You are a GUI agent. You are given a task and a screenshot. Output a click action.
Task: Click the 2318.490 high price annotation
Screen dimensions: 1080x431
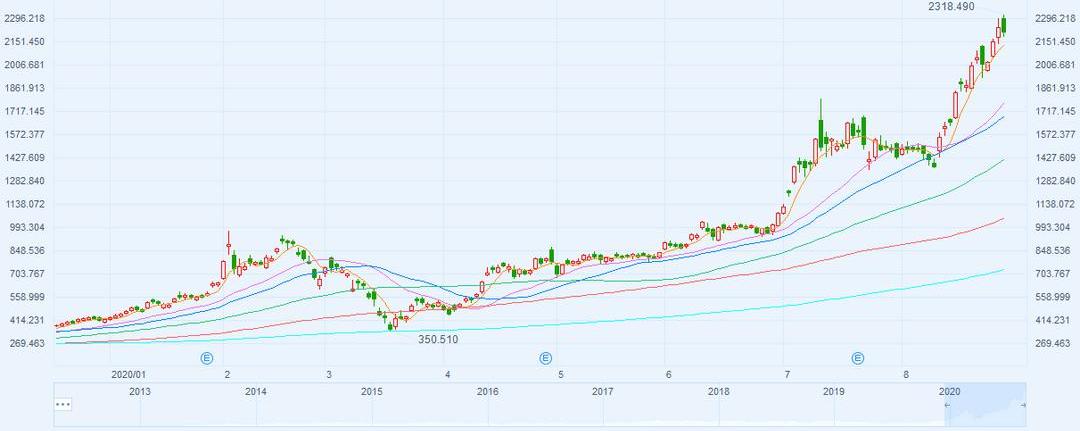point(950,7)
